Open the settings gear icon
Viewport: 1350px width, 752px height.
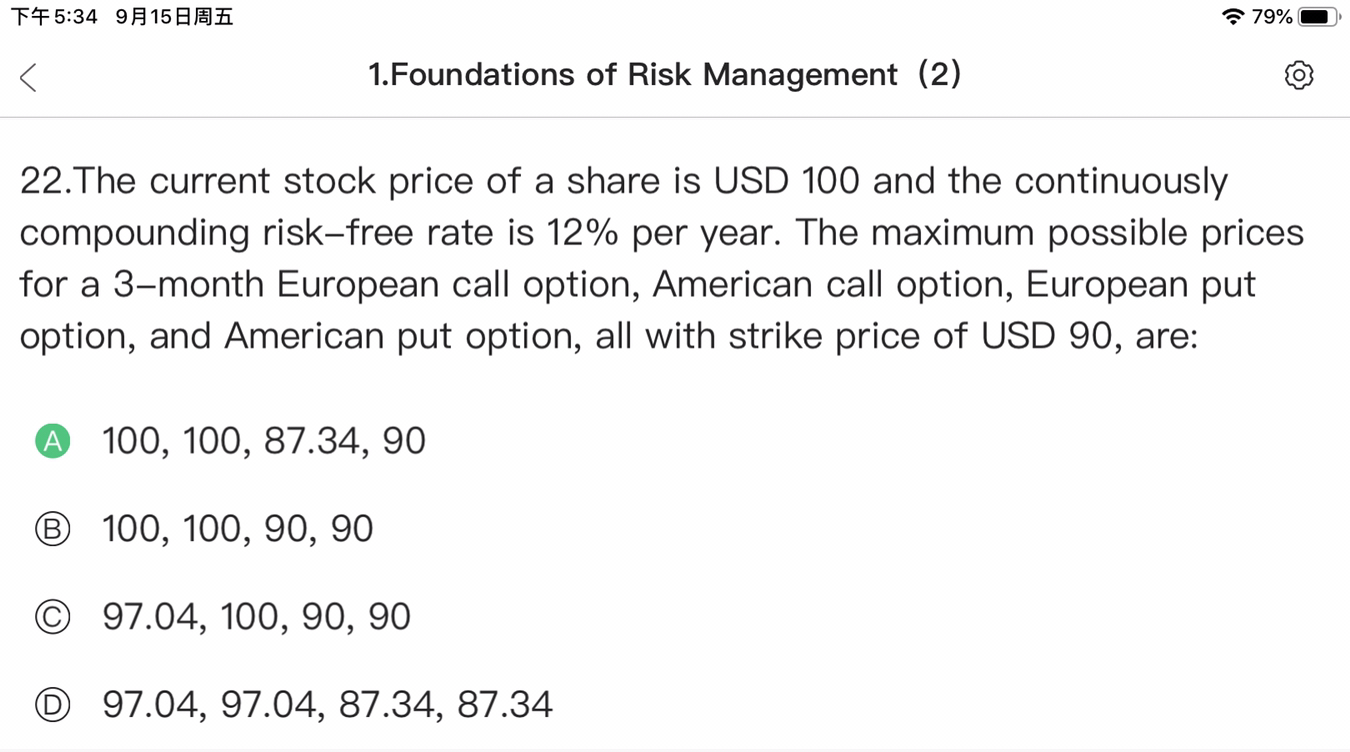tap(1298, 75)
